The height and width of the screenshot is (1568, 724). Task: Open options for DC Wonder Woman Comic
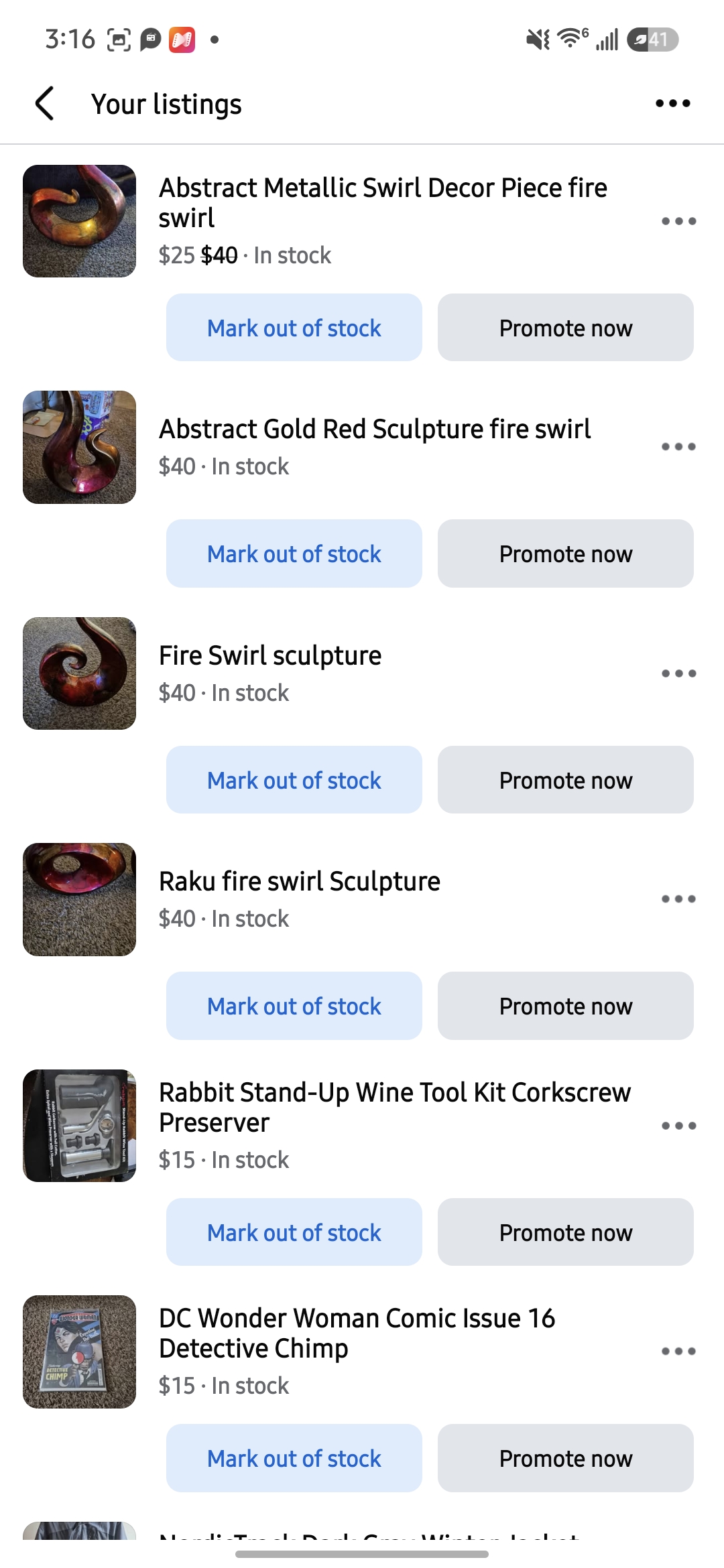coord(678,1352)
